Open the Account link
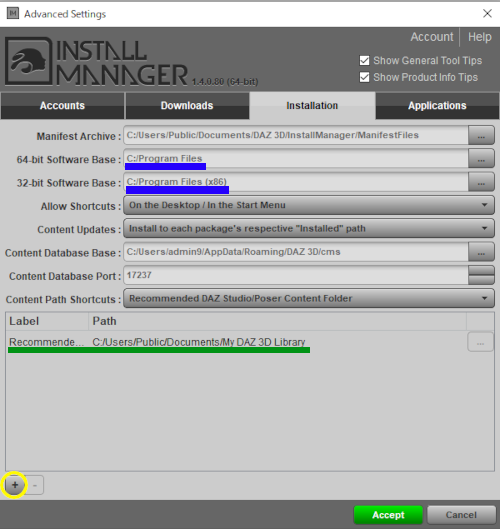 pyautogui.click(x=432, y=37)
